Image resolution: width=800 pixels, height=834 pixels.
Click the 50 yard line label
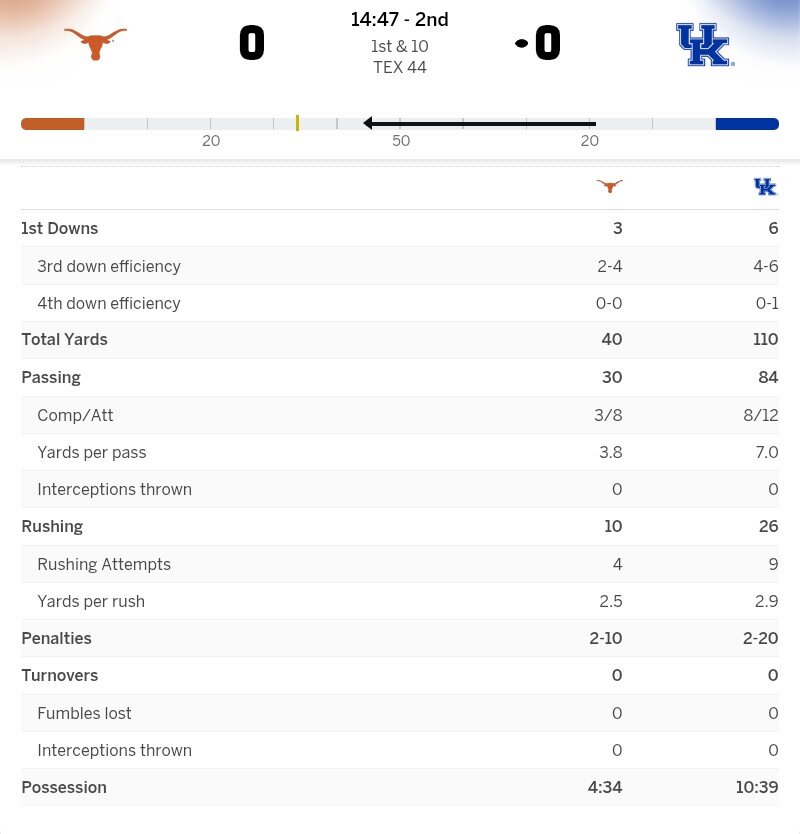pos(401,141)
